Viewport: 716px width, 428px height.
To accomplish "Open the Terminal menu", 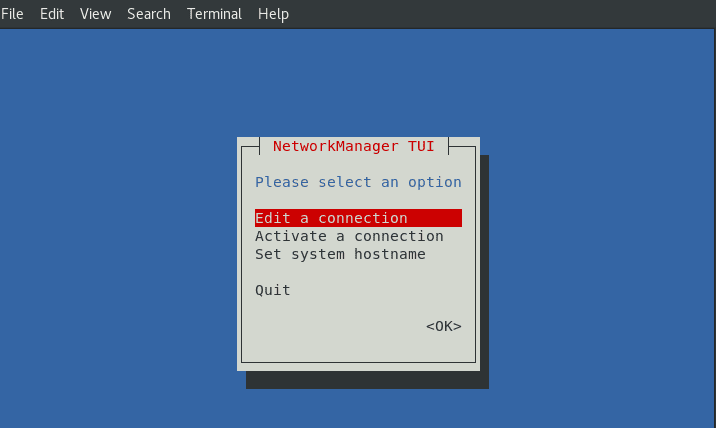I will click(214, 14).
